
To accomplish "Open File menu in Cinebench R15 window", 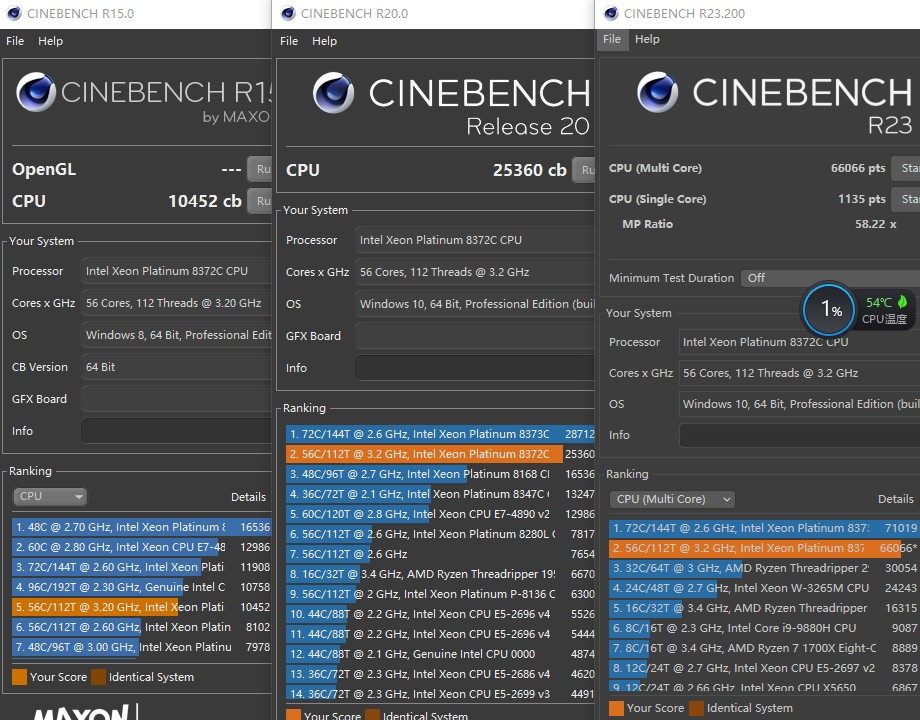I will click(x=15, y=41).
